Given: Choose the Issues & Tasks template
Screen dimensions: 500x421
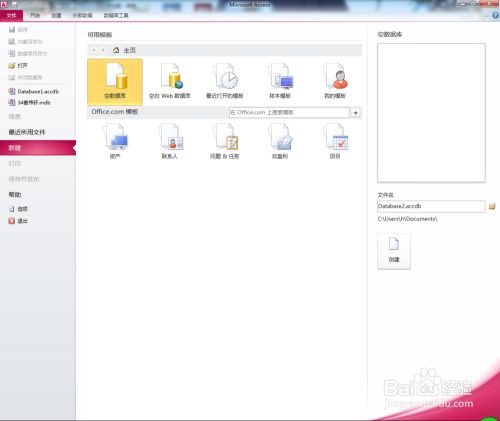Looking at the screenshot, I should [225, 141].
